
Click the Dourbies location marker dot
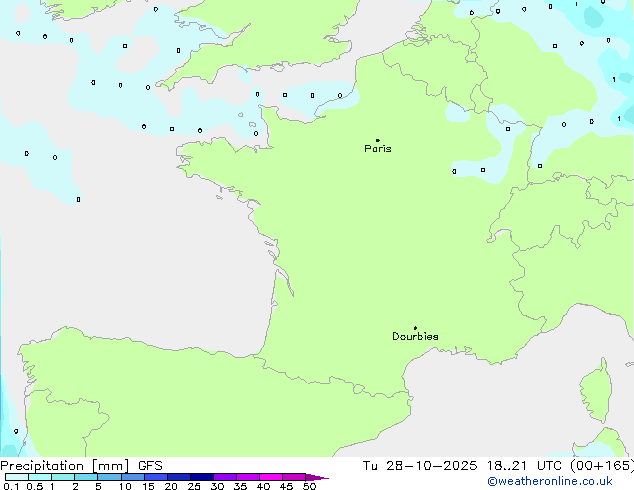click(415, 328)
